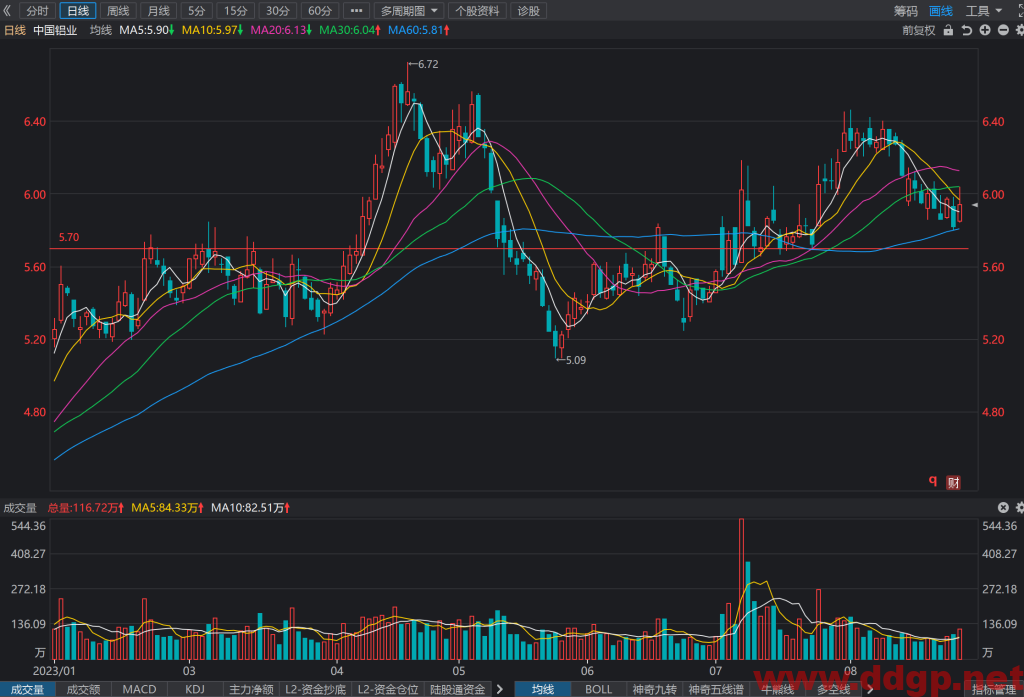This screenshot has height=697, width=1024.
Task: Click the current price marker arrow on the right axis
Action: 975,205
